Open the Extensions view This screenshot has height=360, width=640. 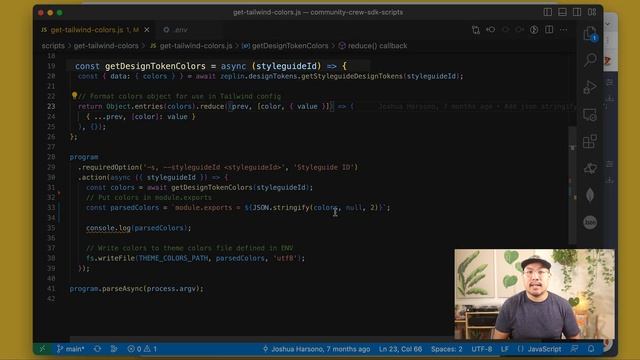(x=590, y=142)
